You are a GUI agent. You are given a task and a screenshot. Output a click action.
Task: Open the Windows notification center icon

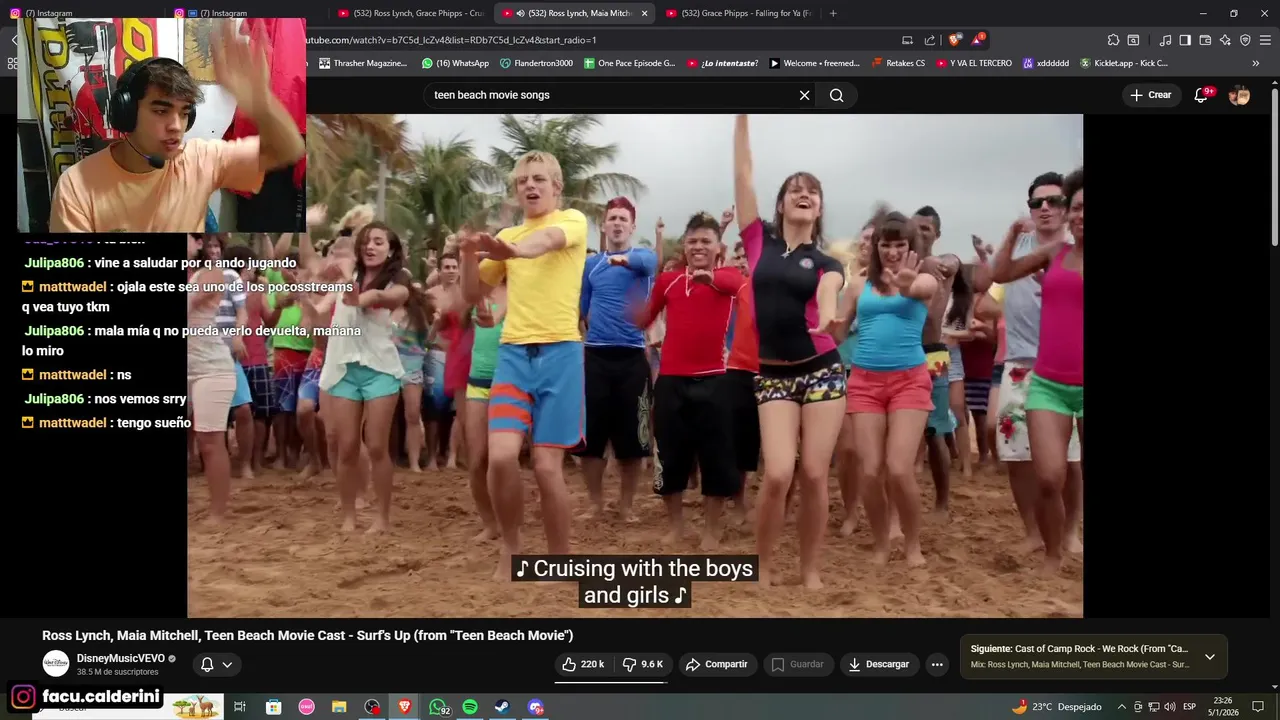click(x=1258, y=707)
